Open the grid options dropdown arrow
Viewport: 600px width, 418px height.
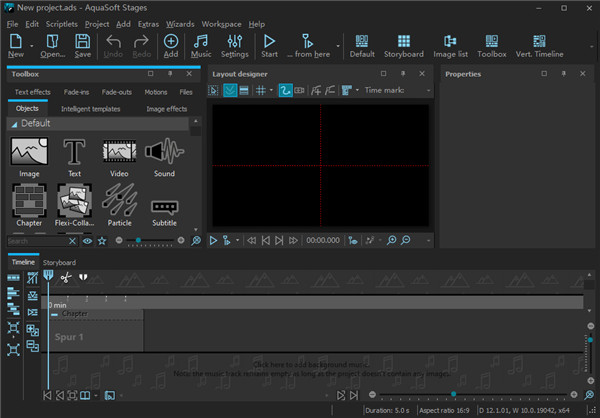click(272, 90)
